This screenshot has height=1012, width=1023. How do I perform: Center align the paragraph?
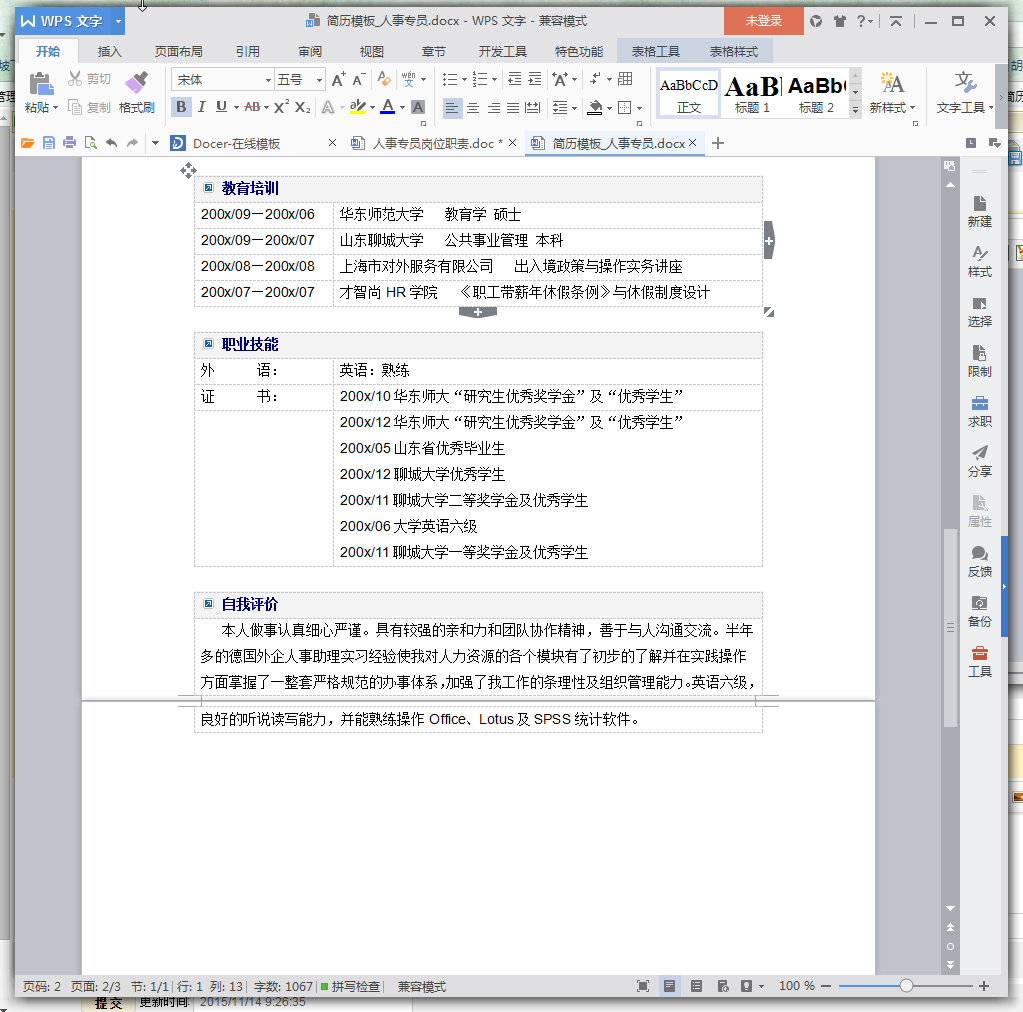pos(473,108)
